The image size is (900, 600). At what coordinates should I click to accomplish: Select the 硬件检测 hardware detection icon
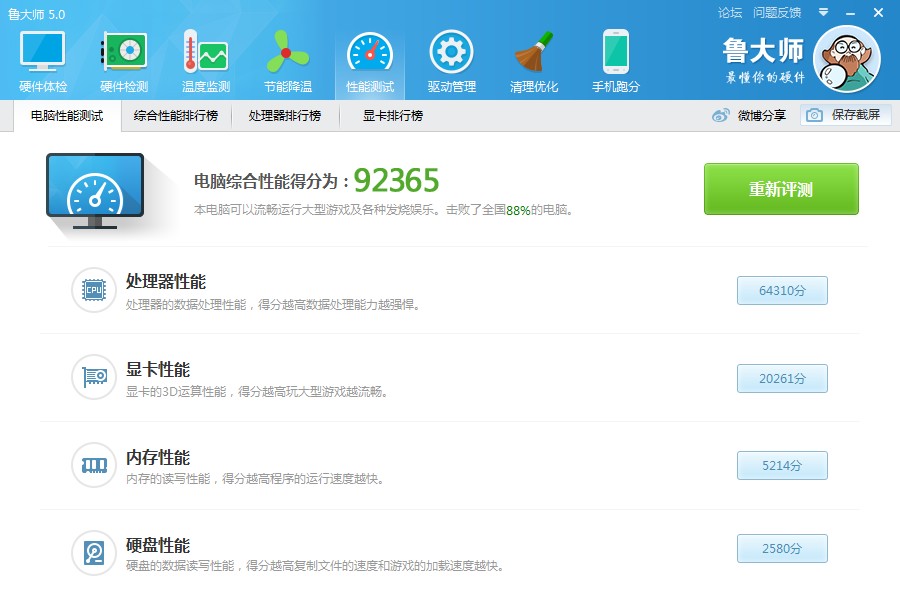tap(124, 52)
